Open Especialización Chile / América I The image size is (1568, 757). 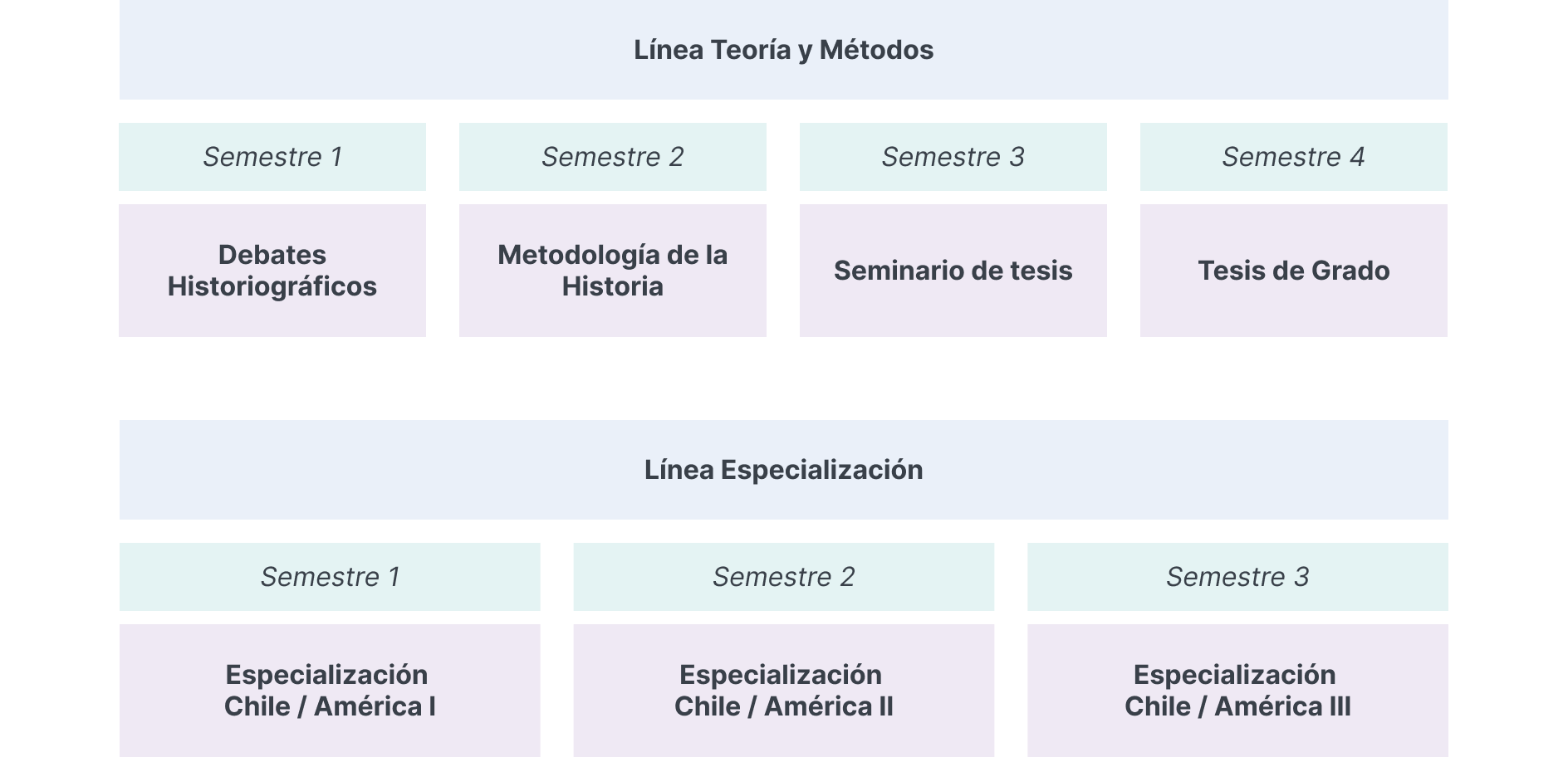tap(330, 691)
